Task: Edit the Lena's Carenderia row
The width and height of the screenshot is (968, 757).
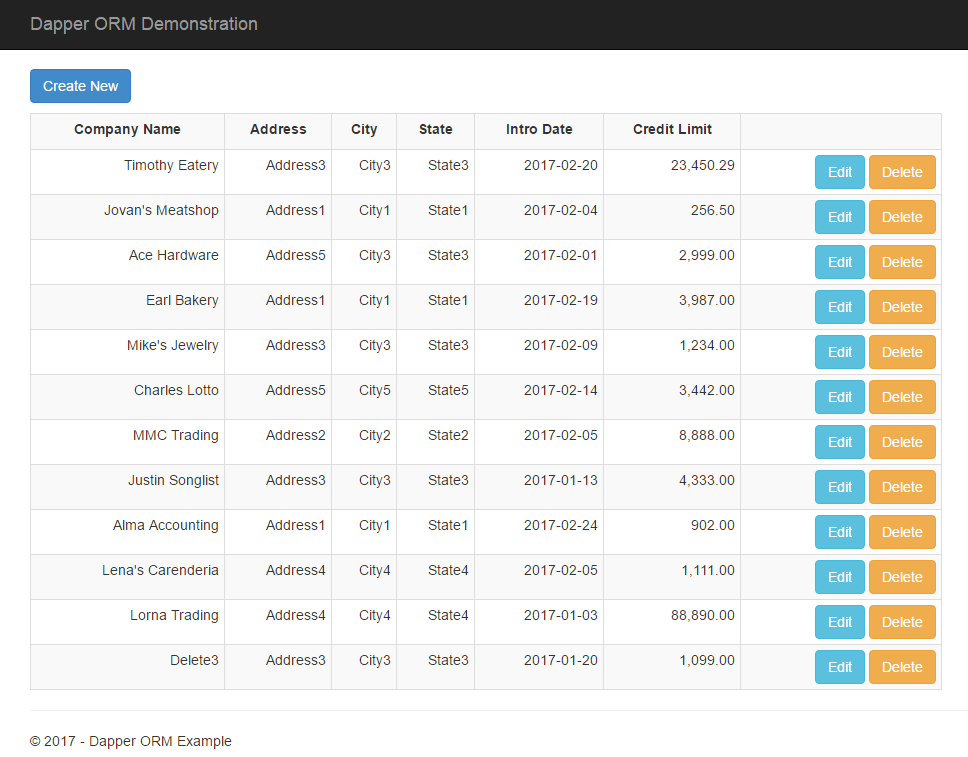Action: coord(839,577)
